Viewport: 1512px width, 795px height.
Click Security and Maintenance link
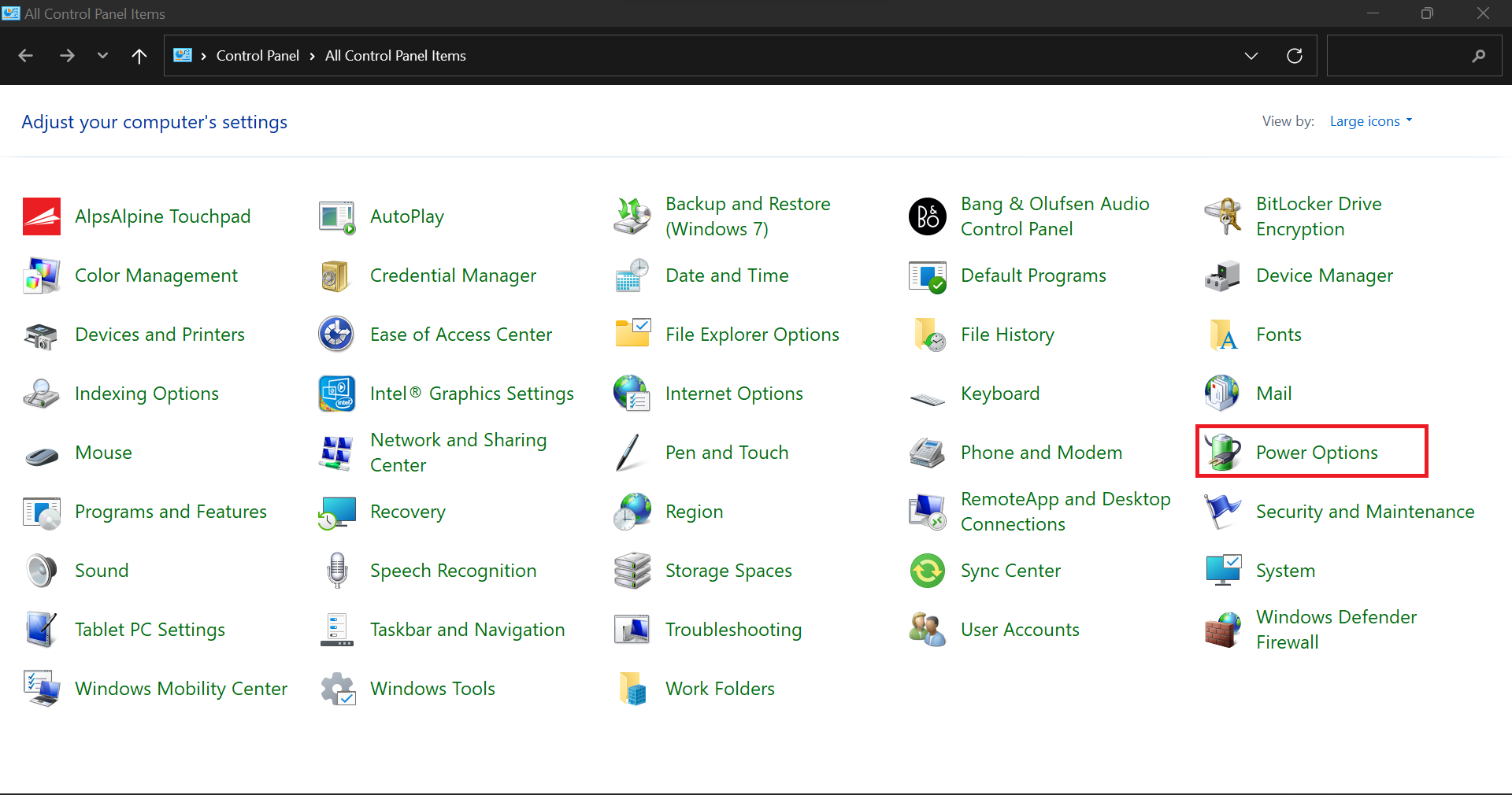pos(1366,512)
